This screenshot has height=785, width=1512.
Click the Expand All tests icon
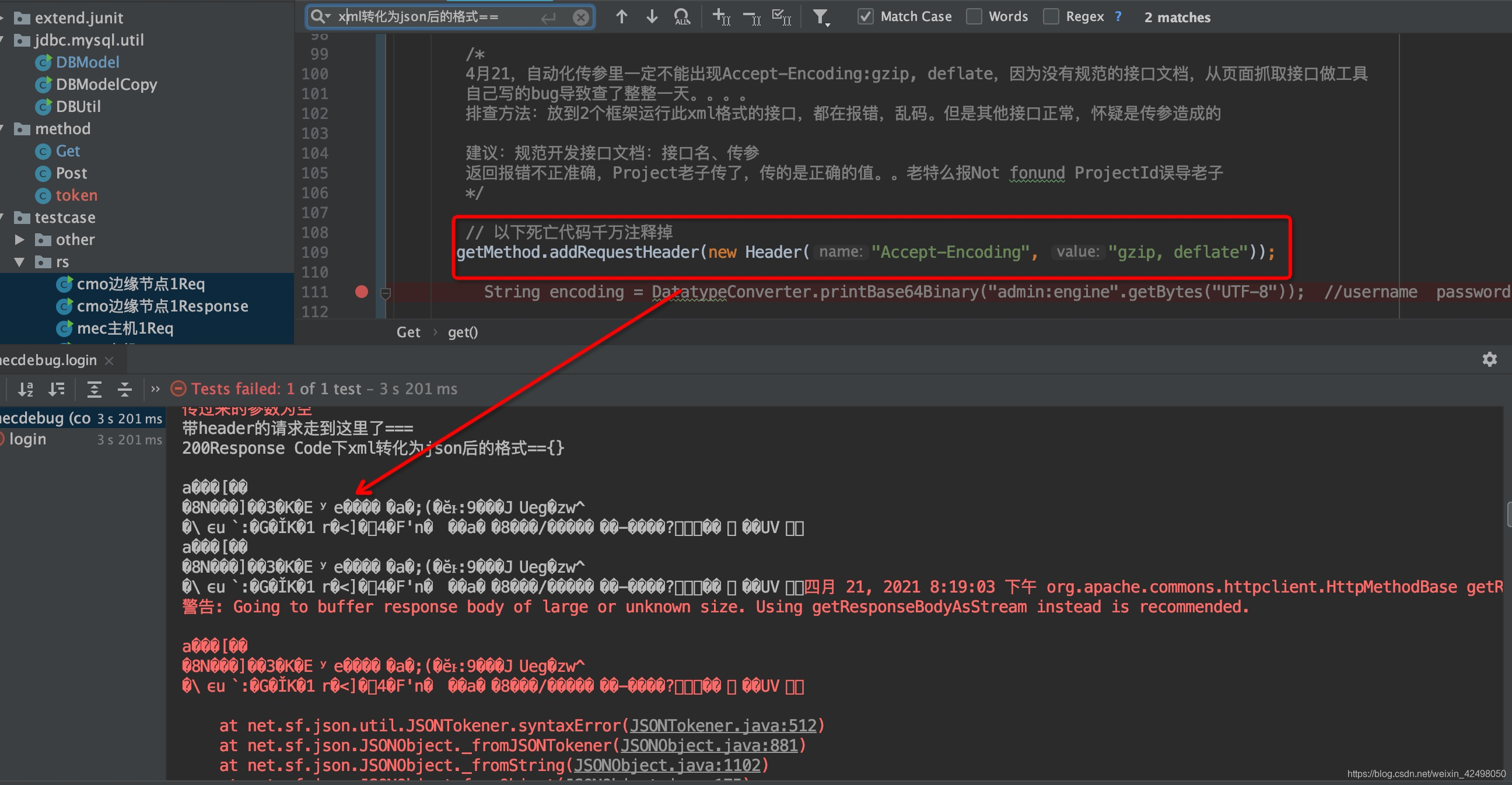coord(94,389)
